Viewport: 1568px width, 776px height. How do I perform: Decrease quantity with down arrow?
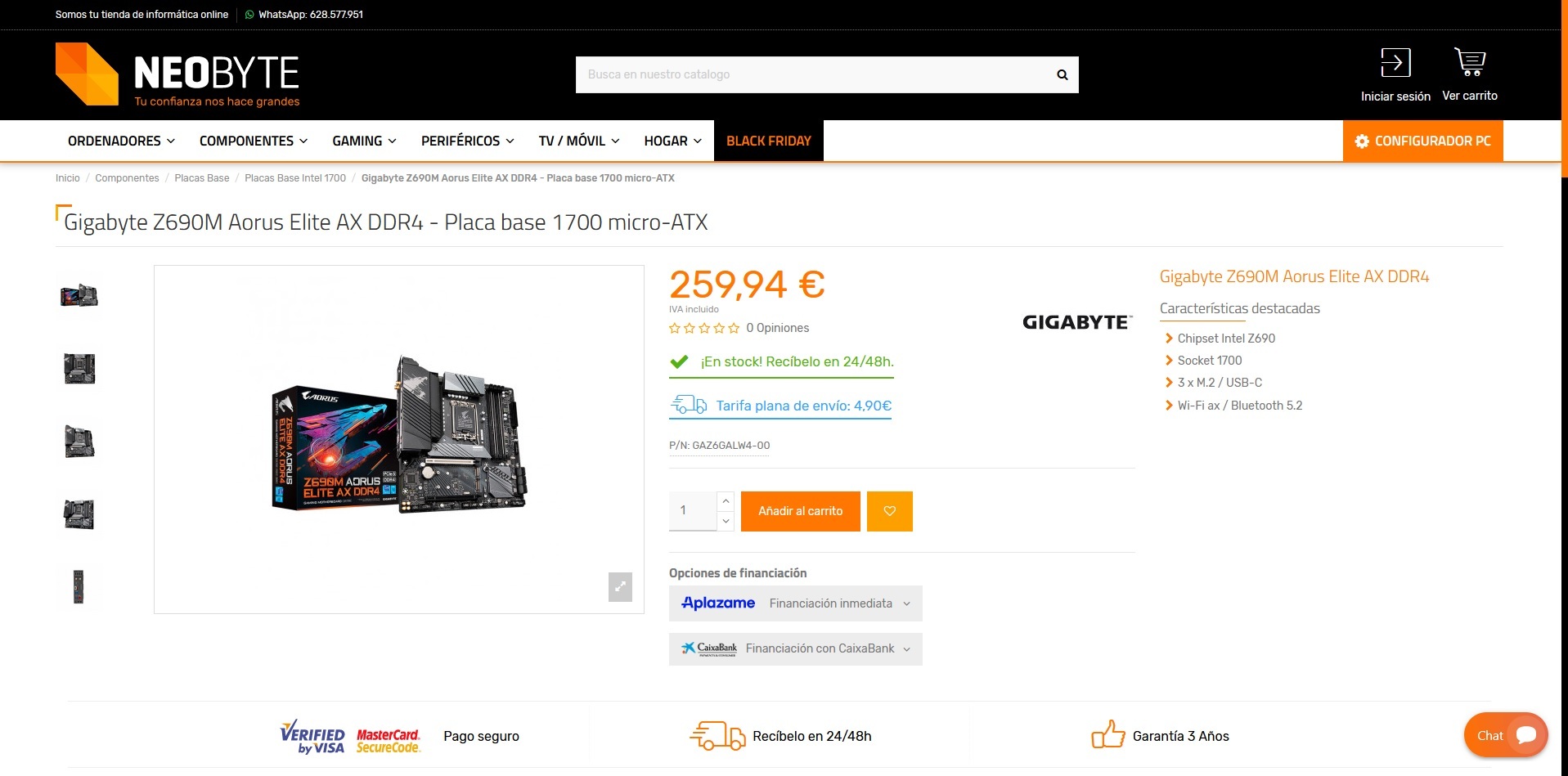(x=726, y=521)
